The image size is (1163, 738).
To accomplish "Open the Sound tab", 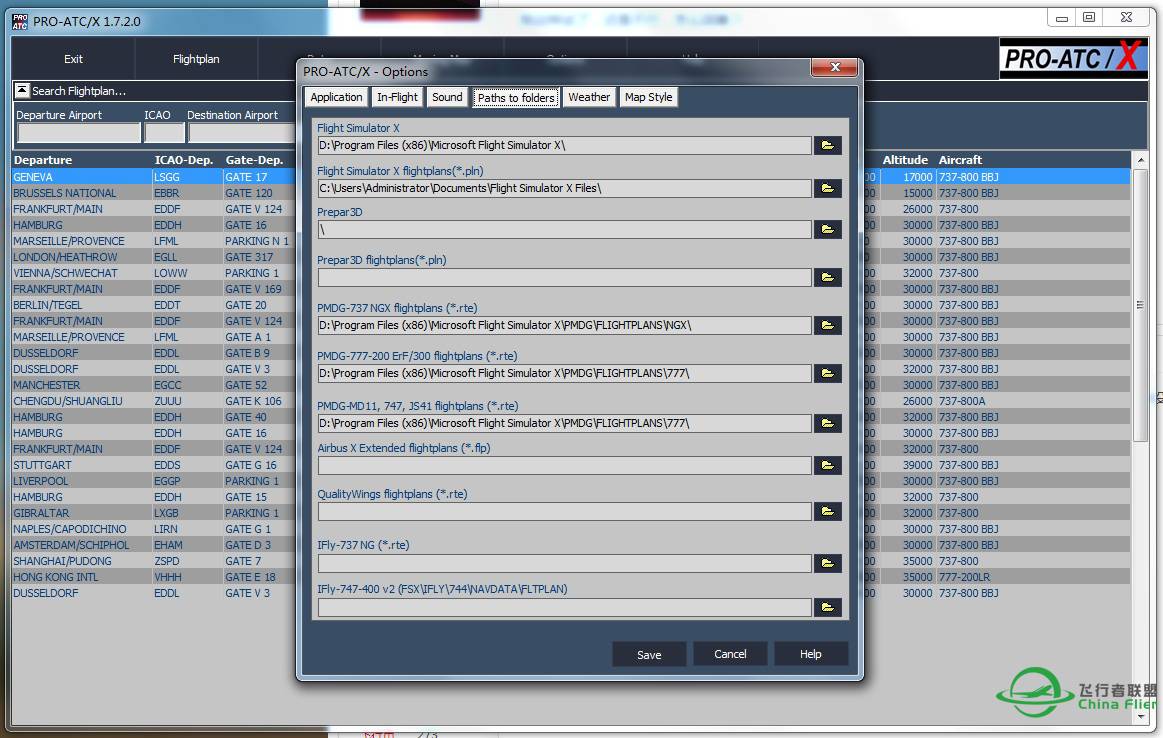I will [x=447, y=97].
